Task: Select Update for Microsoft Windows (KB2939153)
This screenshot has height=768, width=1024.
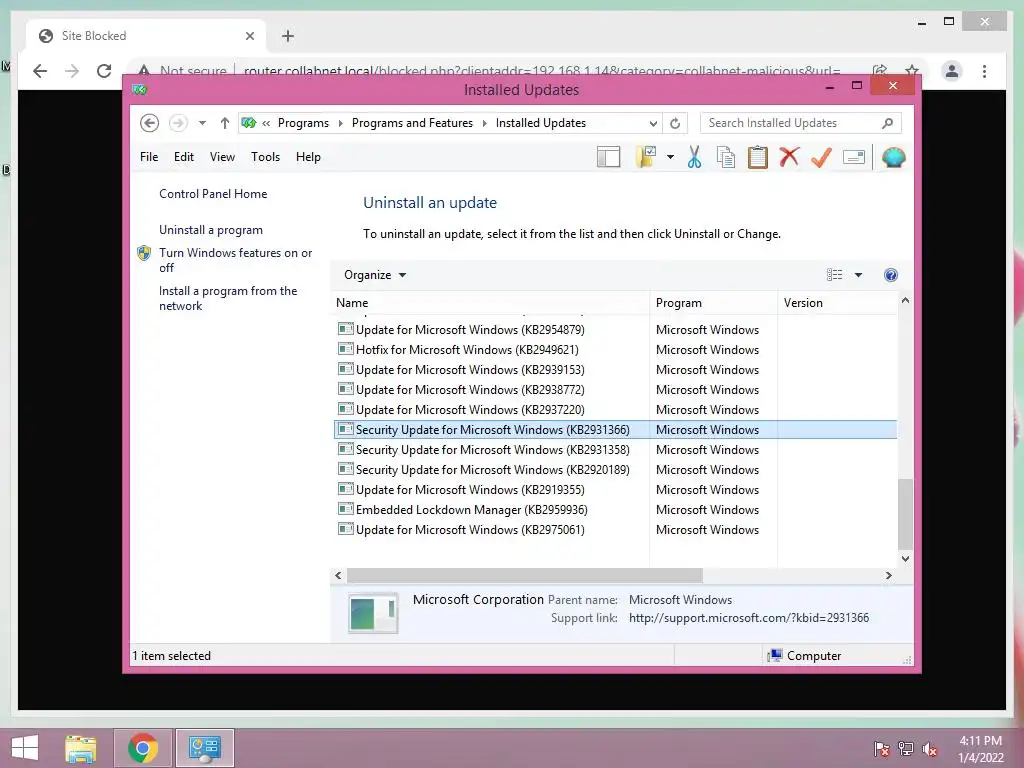Action: point(616,370)
